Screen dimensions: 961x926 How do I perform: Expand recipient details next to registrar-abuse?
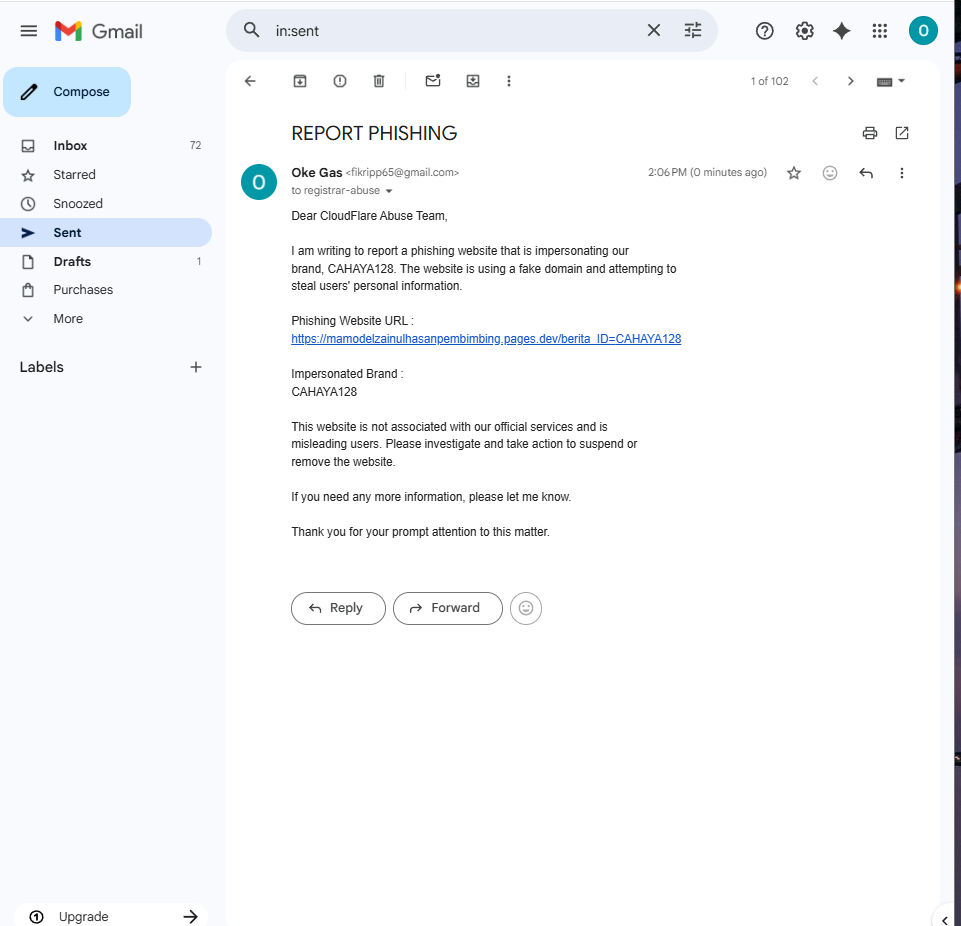[x=389, y=191]
